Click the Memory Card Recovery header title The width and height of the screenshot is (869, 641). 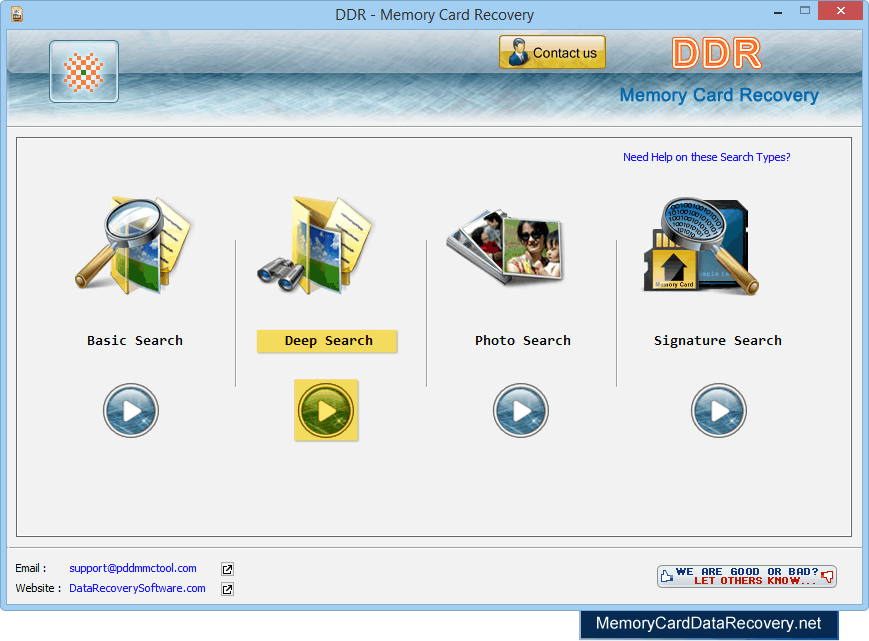pyautogui.click(x=719, y=95)
